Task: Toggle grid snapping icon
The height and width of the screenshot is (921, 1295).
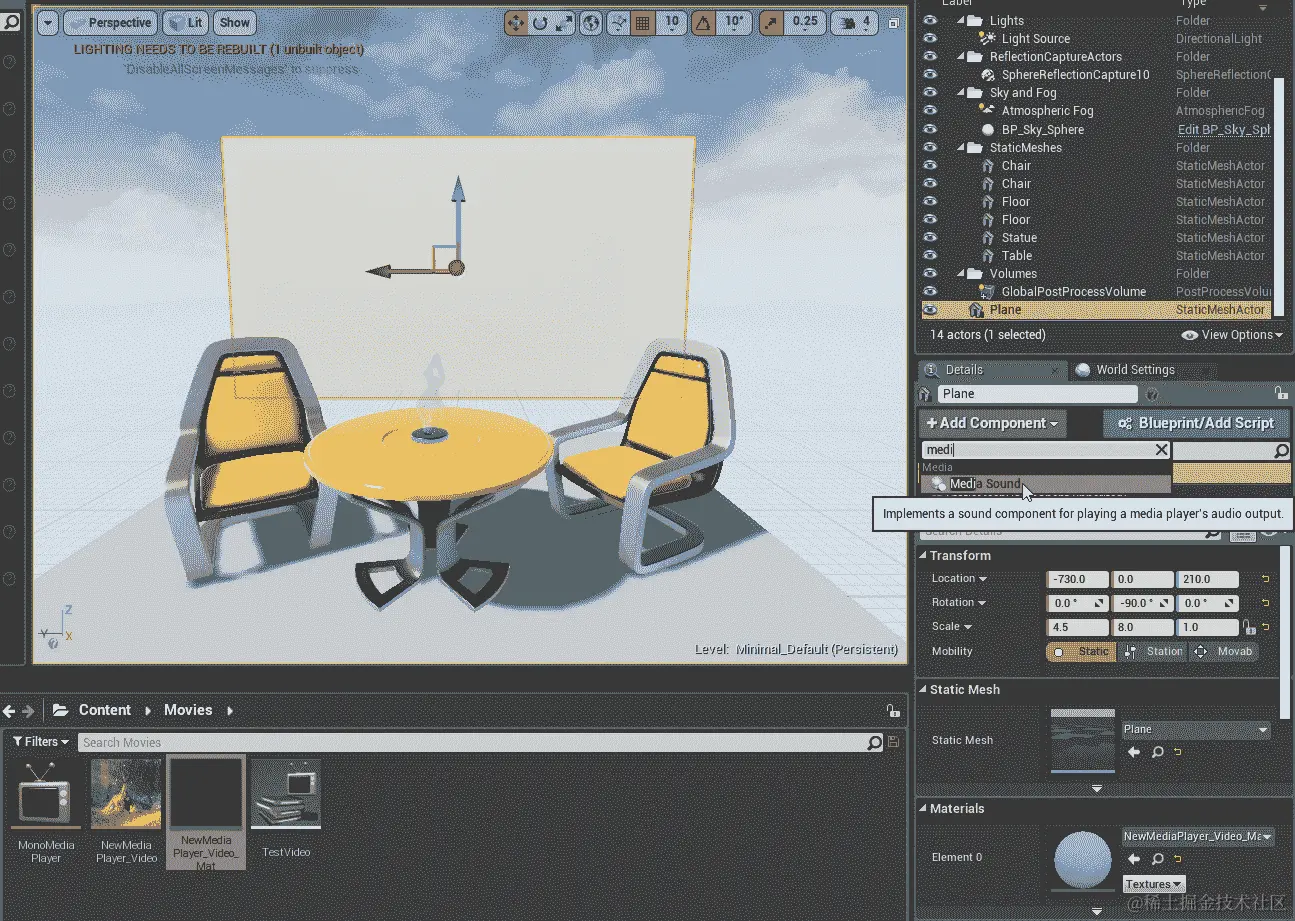Action: (x=642, y=22)
